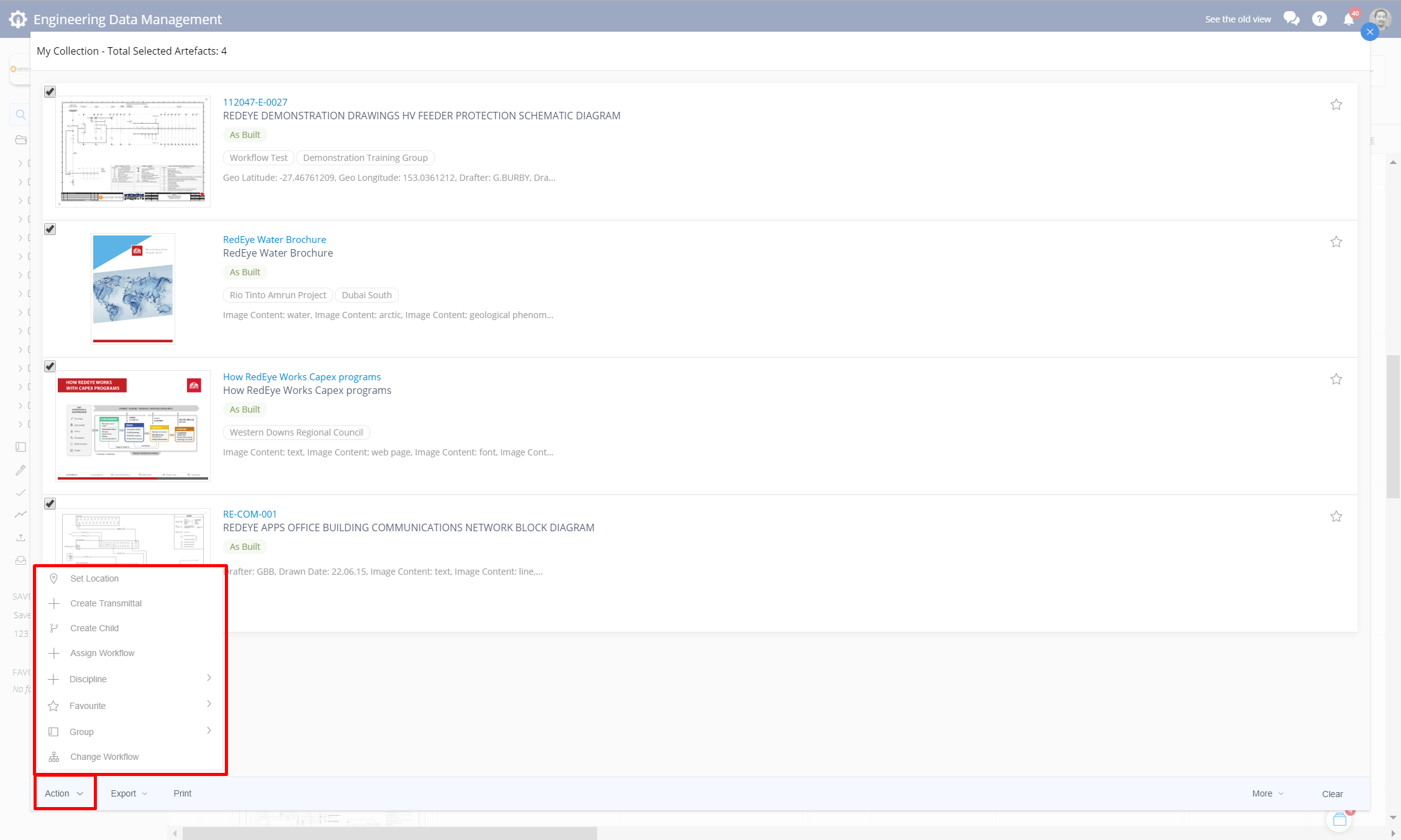Open the HV feeder schematic thumbnail

click(133, 152)
